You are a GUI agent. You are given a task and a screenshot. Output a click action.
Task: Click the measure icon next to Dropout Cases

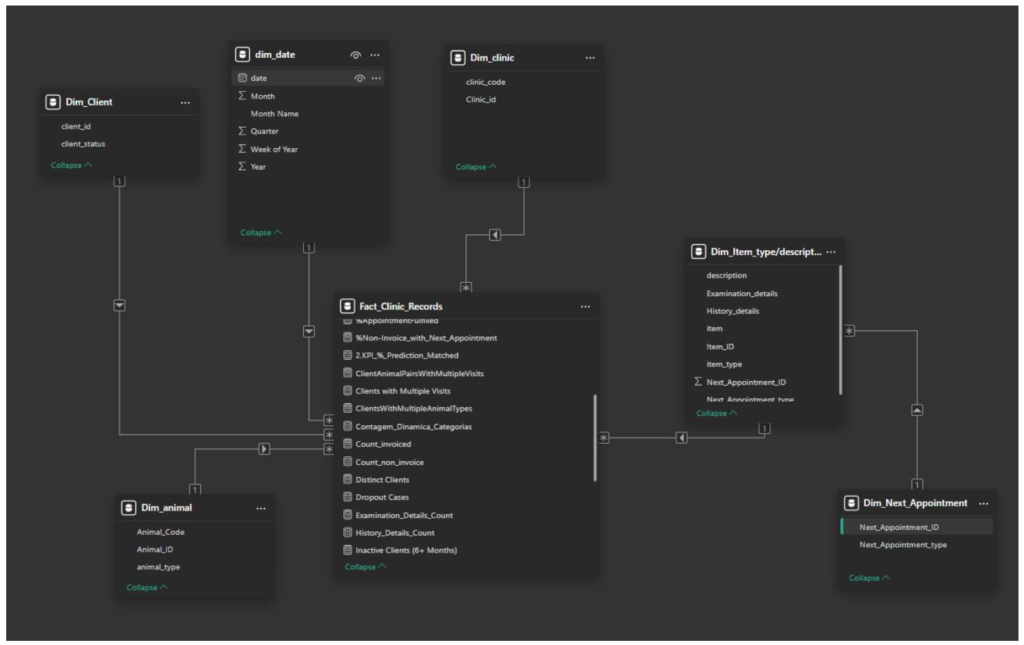click(x=347, y=497)
